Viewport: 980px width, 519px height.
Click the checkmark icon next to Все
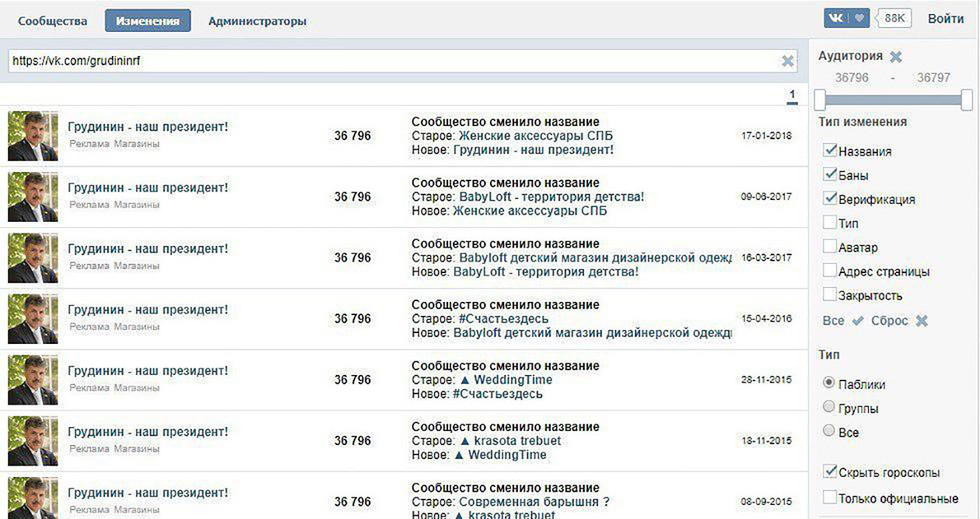[x=857, y=321]
